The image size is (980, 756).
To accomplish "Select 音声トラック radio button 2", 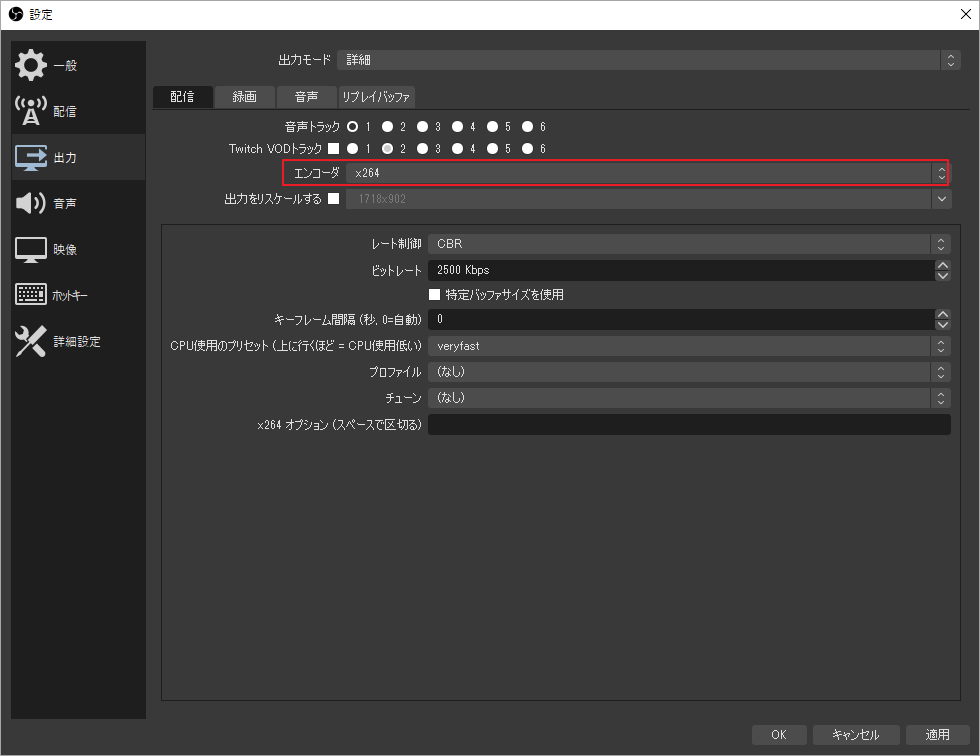I will [388, 127].
